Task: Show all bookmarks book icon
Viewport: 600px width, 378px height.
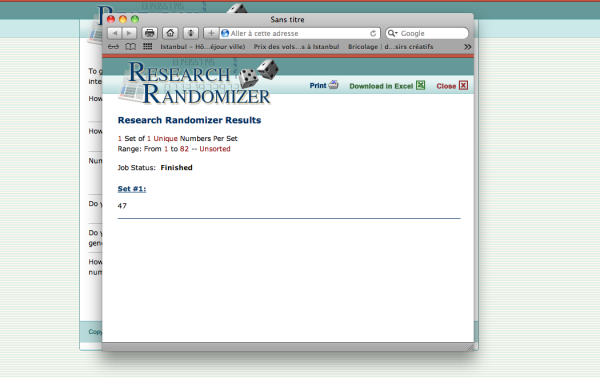Action: 130,47
